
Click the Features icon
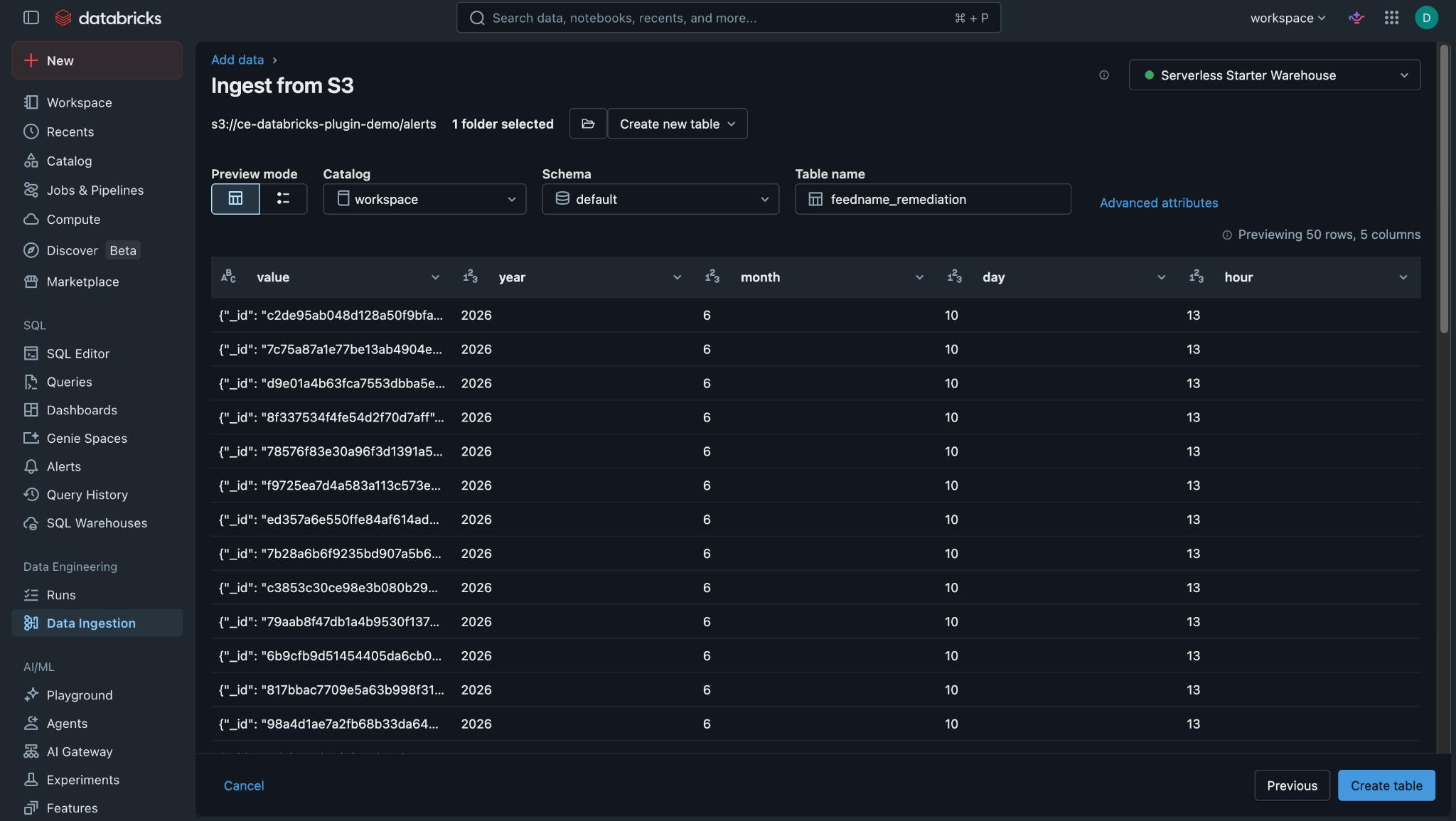tap(31, 808)
